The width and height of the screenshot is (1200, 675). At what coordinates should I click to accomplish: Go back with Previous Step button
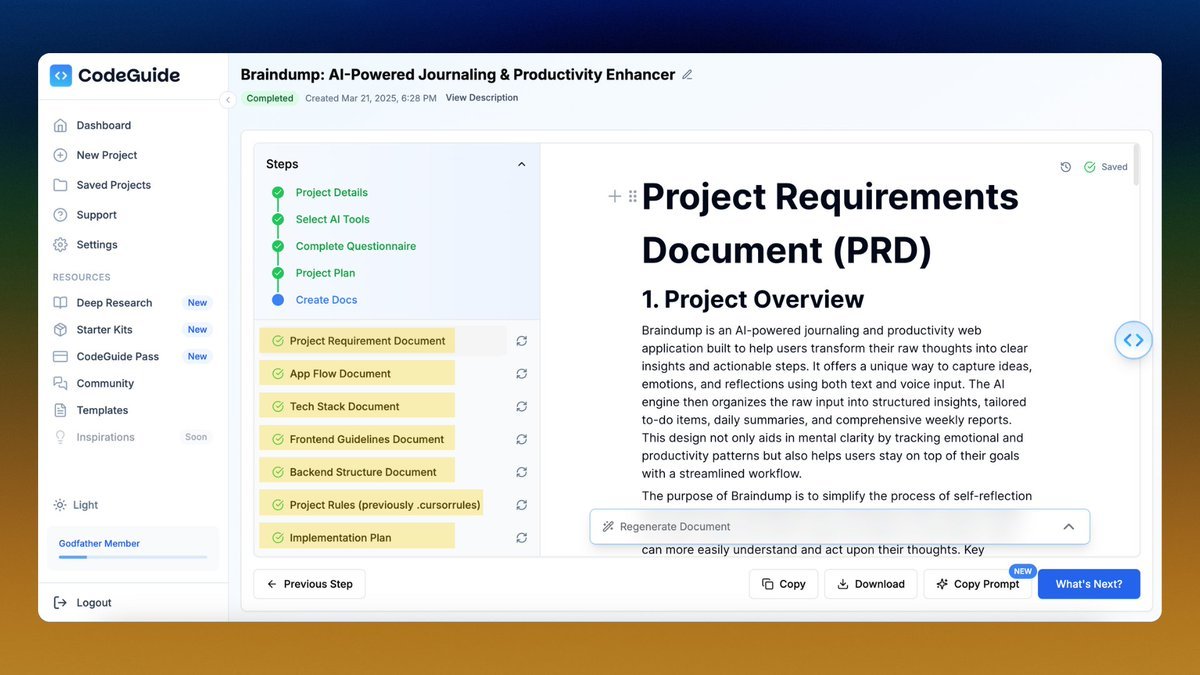point(309,584)
